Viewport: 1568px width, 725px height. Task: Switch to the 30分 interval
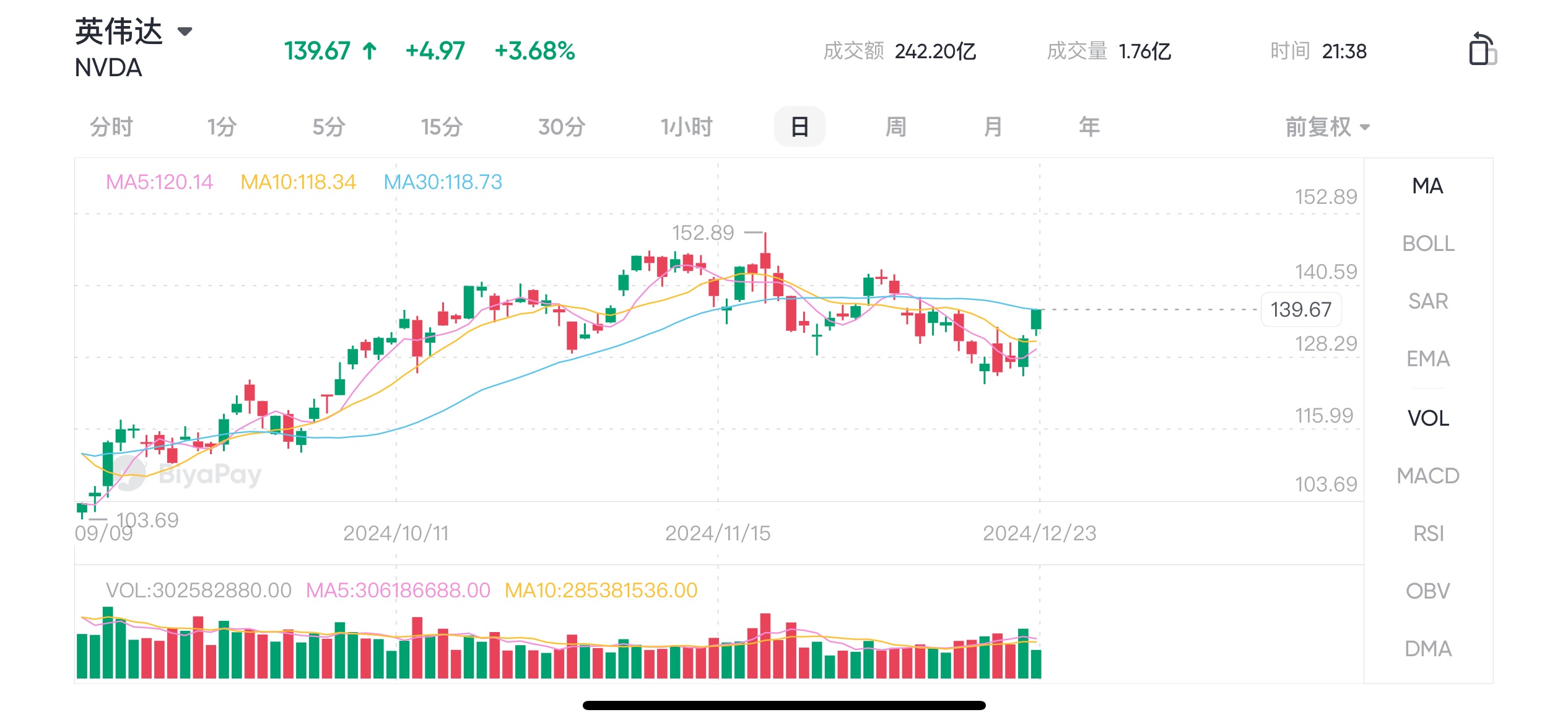point(561,127)
